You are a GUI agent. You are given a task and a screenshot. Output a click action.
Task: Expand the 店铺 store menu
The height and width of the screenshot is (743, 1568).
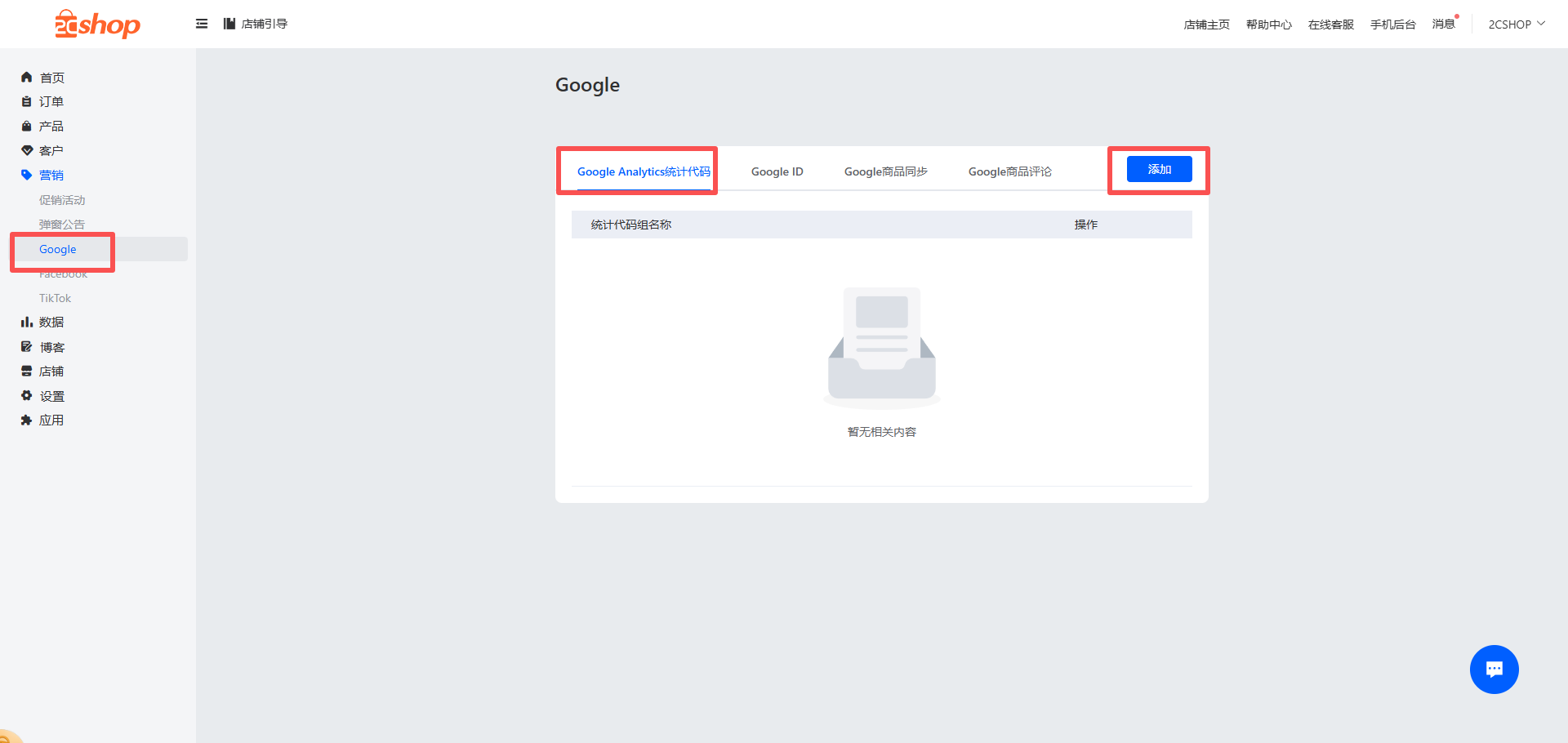click(x=51, y=371)
